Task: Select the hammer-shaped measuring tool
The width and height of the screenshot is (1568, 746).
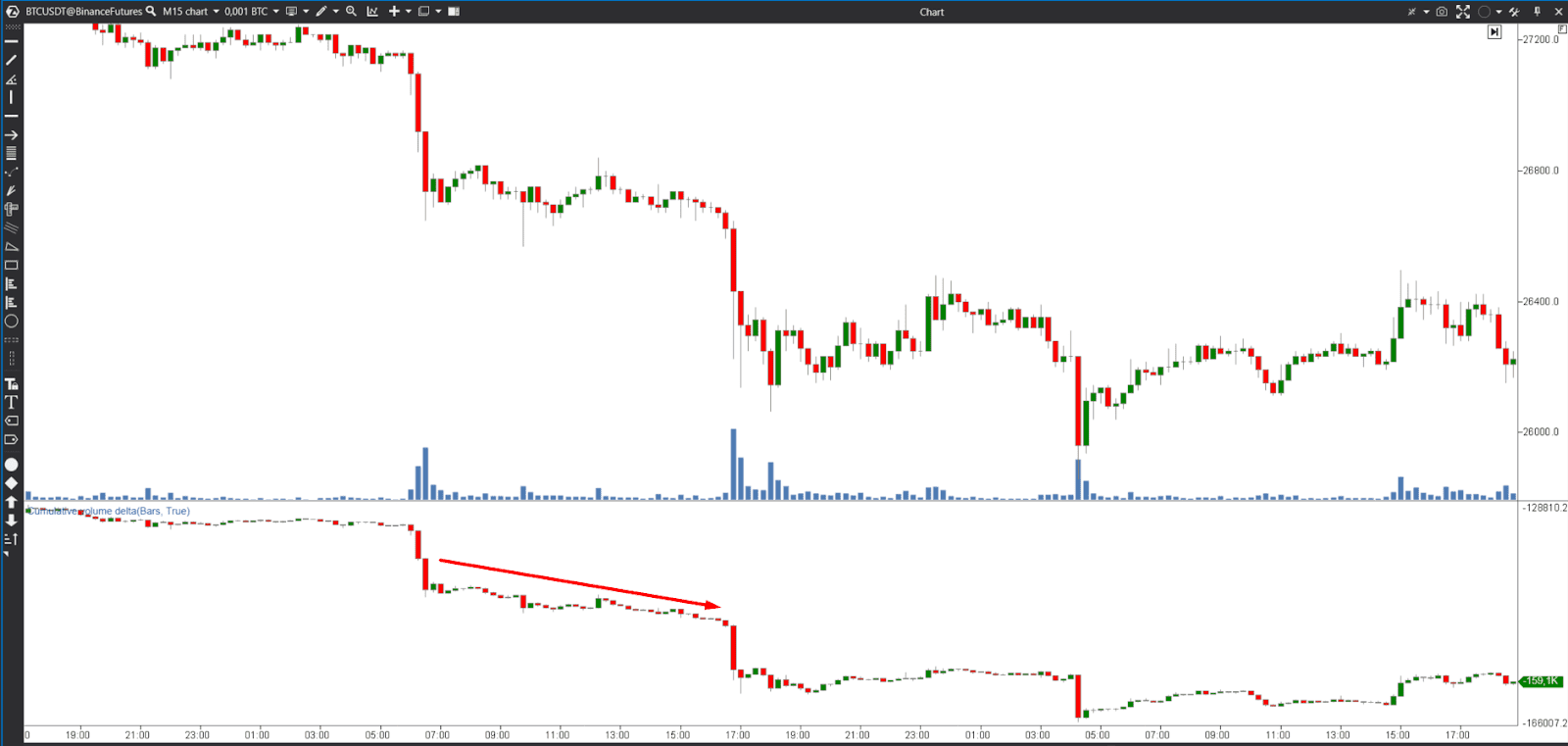Action: pos(12,209)
